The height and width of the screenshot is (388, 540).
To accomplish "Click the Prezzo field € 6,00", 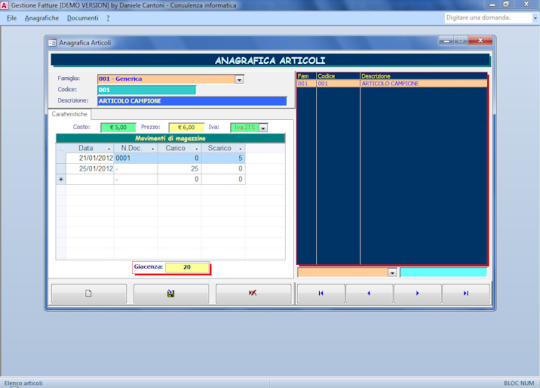I will coord(186,127).
